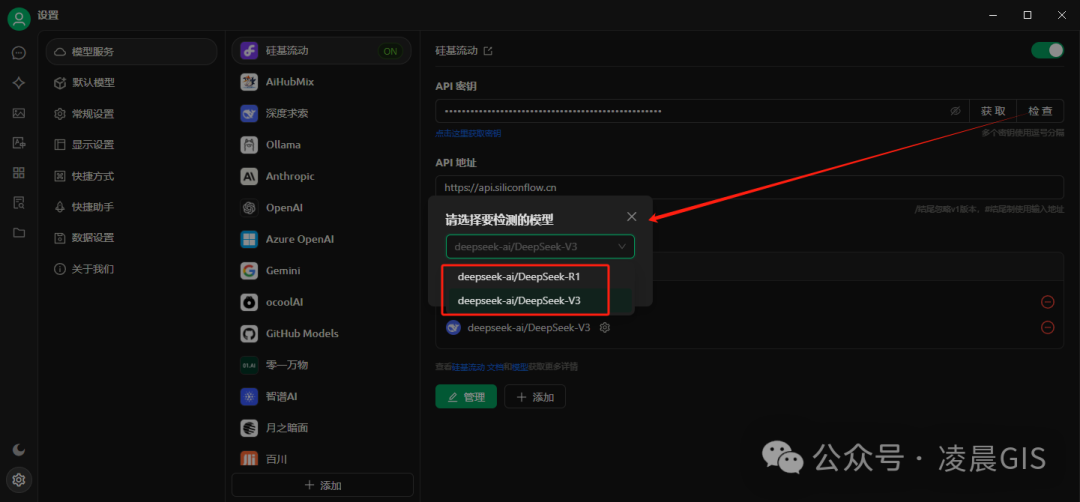Open the translate sidebar icon
Image resolution: width=1080 pixels, height=502 pixels.
(x=19, y=143)
